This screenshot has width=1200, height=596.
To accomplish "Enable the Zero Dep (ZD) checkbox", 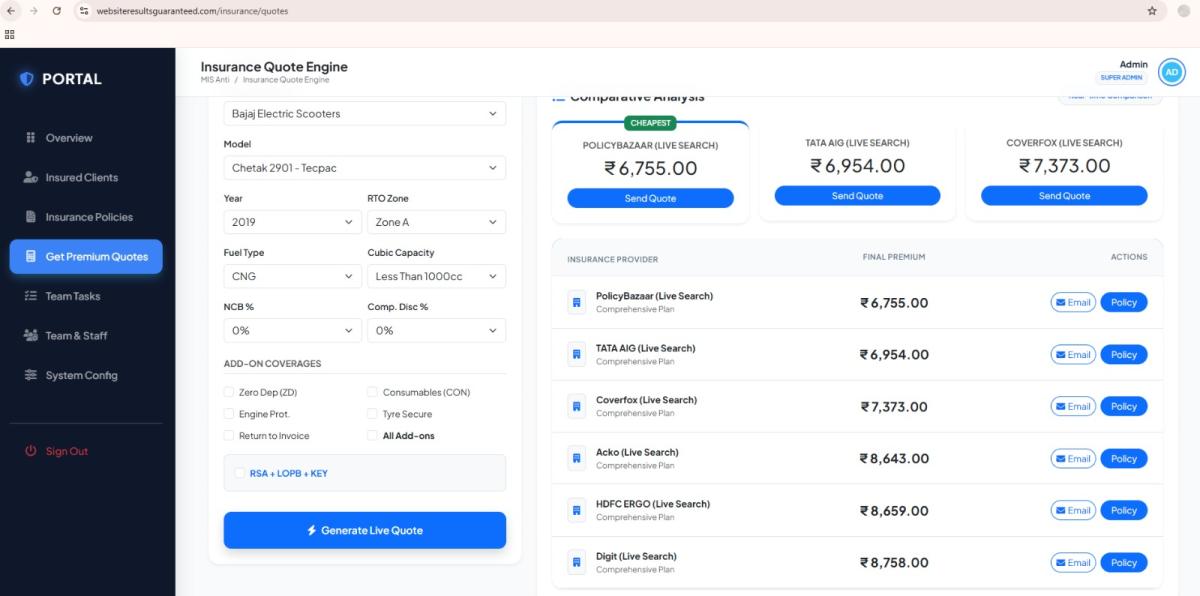I will [x=229, y=392].
